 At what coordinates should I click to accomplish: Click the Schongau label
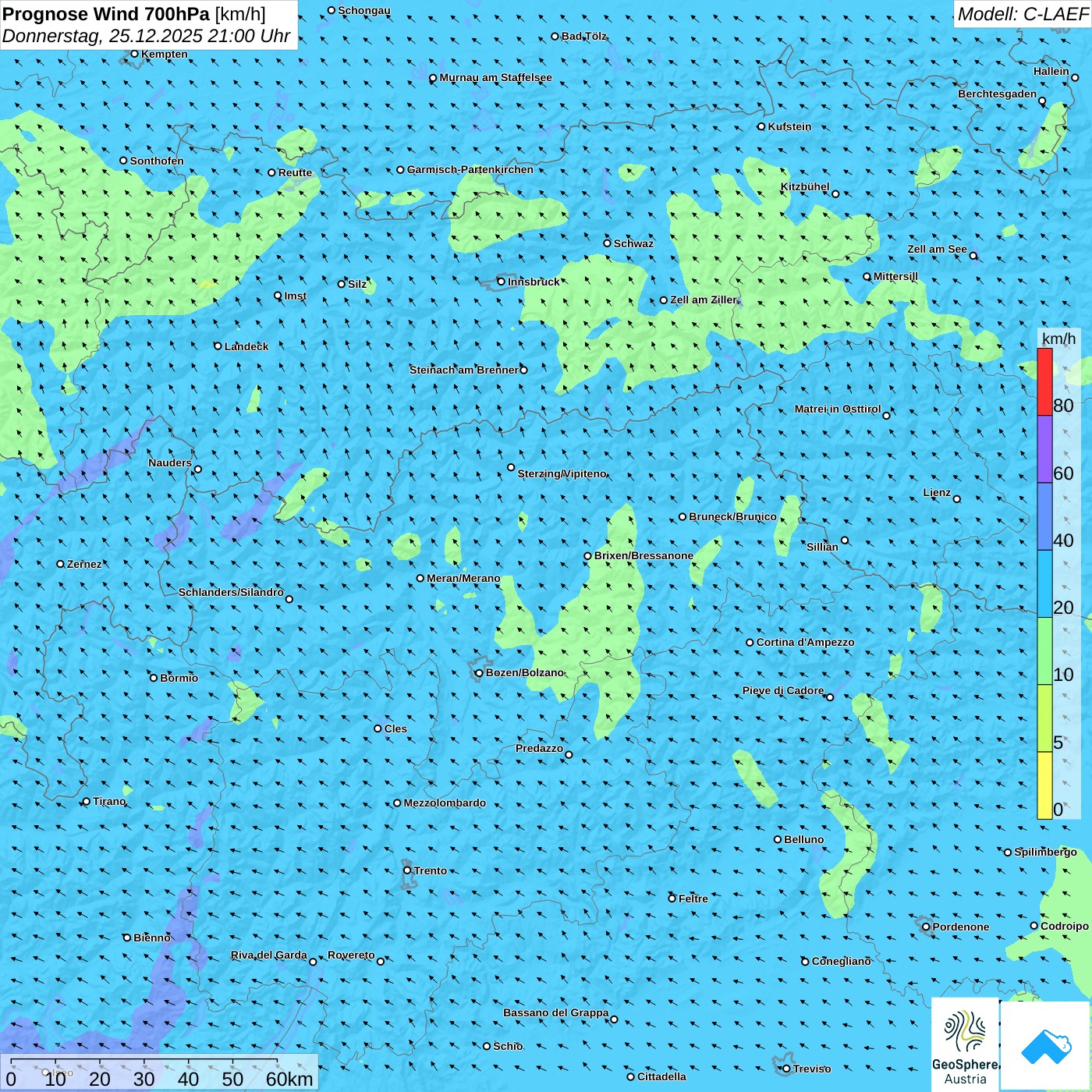click(x=364, y=10)
